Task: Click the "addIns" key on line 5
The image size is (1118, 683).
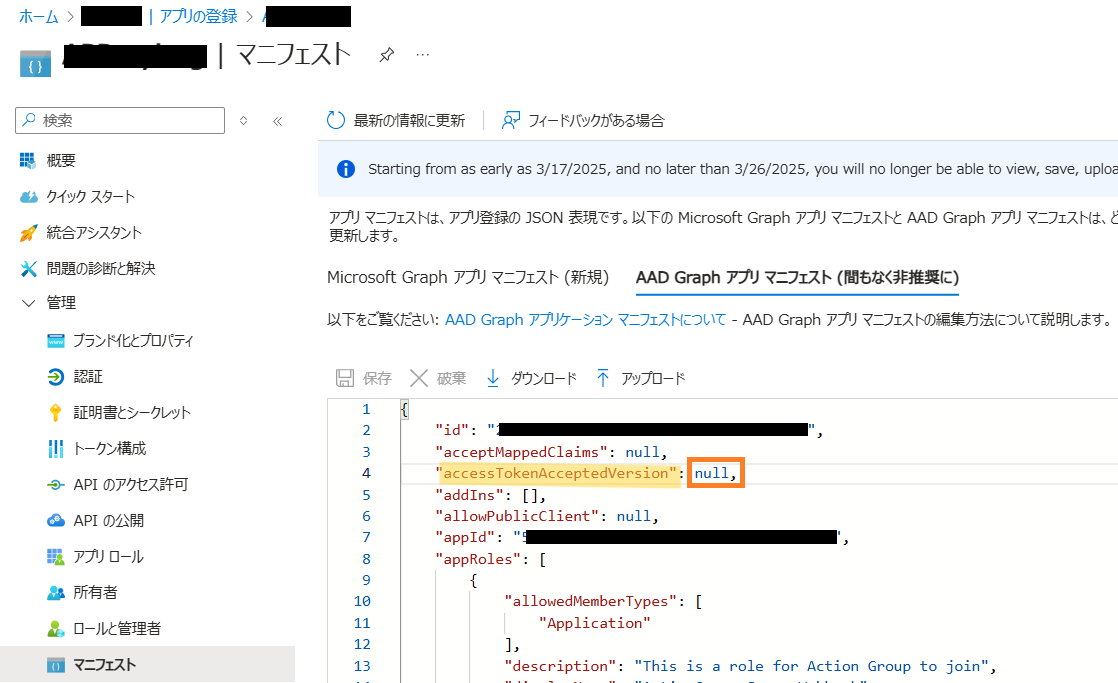Action: [470, 495]
